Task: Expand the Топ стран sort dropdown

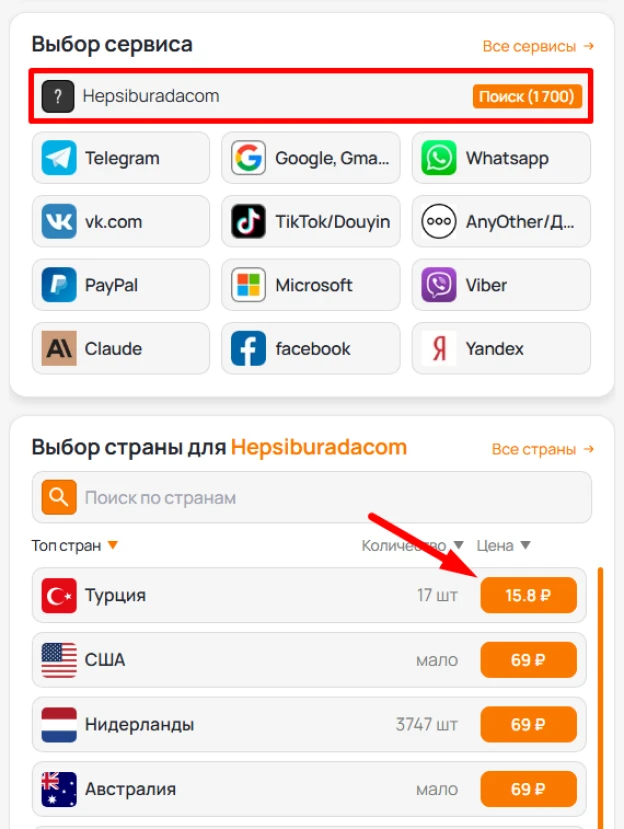Action: 113,545
